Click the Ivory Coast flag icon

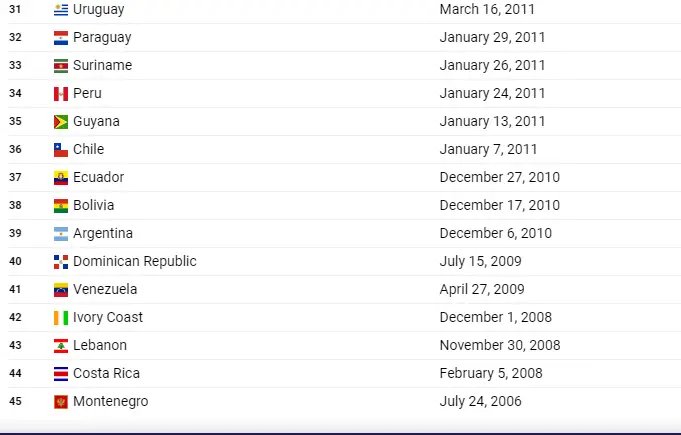(x=61, y=318)
